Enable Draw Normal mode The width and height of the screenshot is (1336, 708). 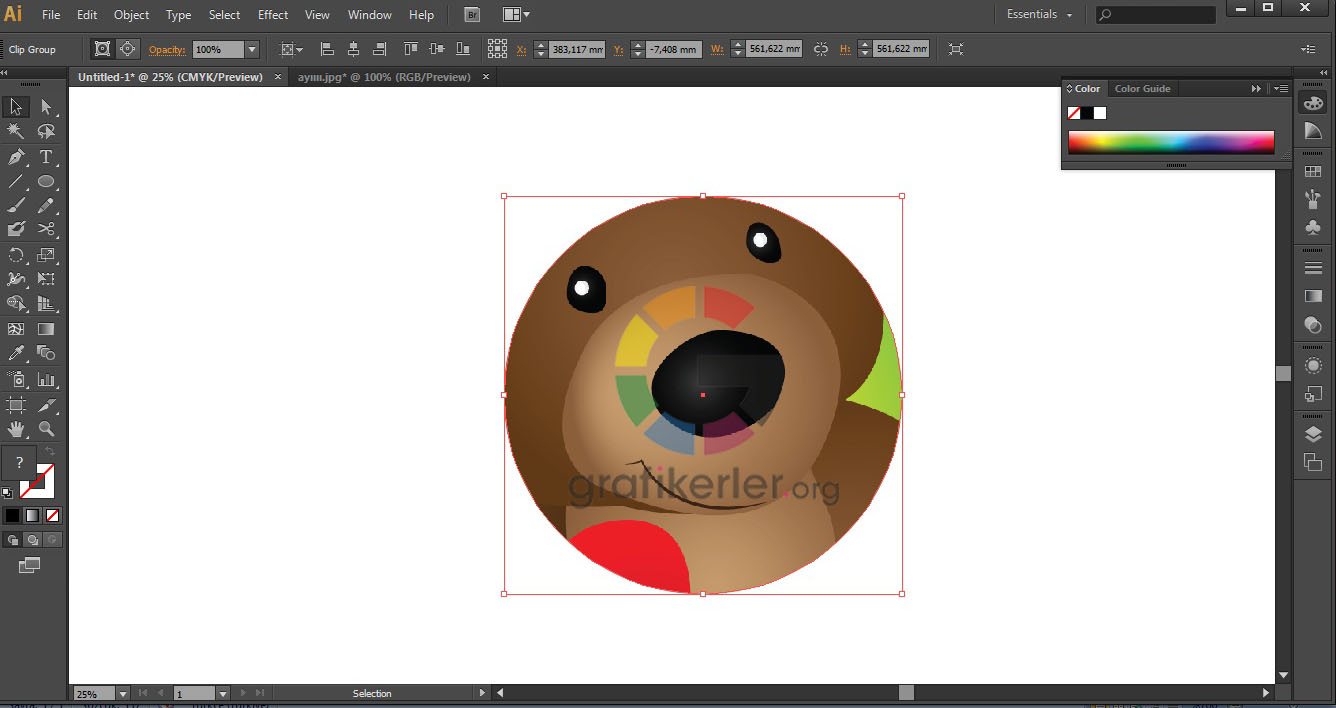click(12, 540)
